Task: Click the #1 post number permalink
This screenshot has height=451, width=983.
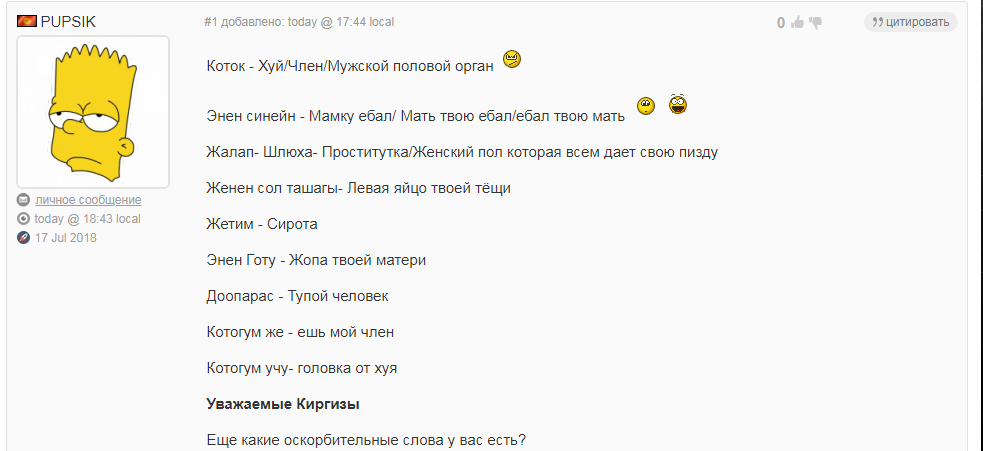Action: point(210,21)
